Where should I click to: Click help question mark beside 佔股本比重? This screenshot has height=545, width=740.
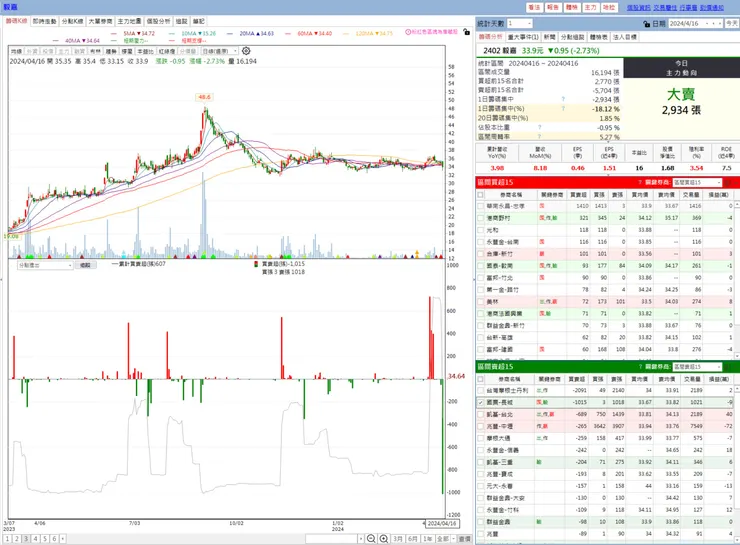pyautogui.click(x=539, y=127)
